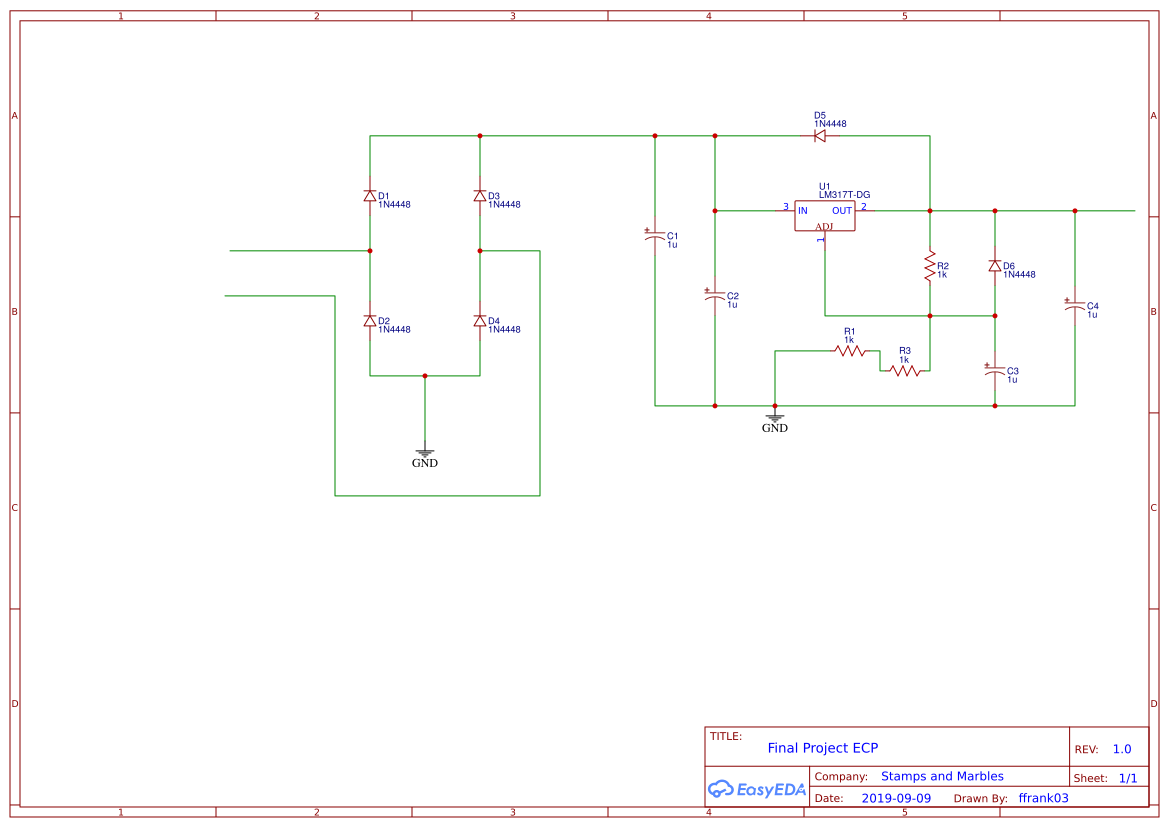The width and height of the screenshot is (1169, 827).
Task: Select the LM317T-DG regulator U1 symbol
Action: pos(824,214)
